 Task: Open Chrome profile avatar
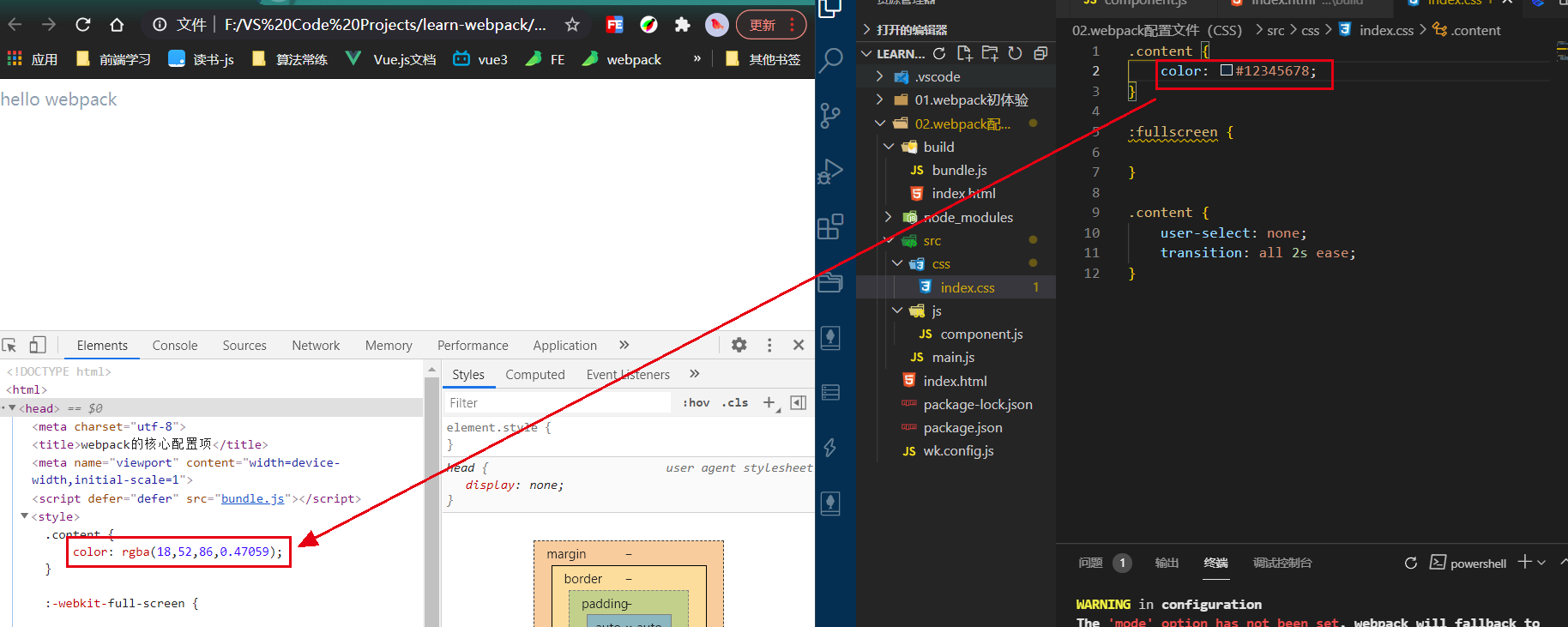tap(716, 25)
